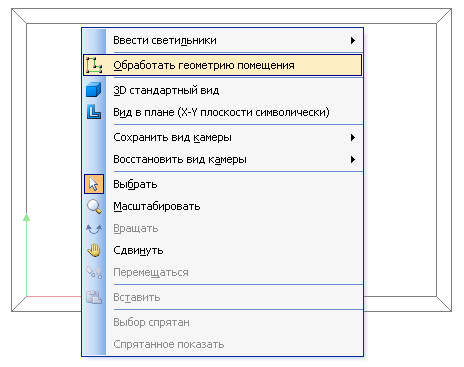
Task: Choose Сдвинуть from the context menu
Action: click(x=222, y=250)
